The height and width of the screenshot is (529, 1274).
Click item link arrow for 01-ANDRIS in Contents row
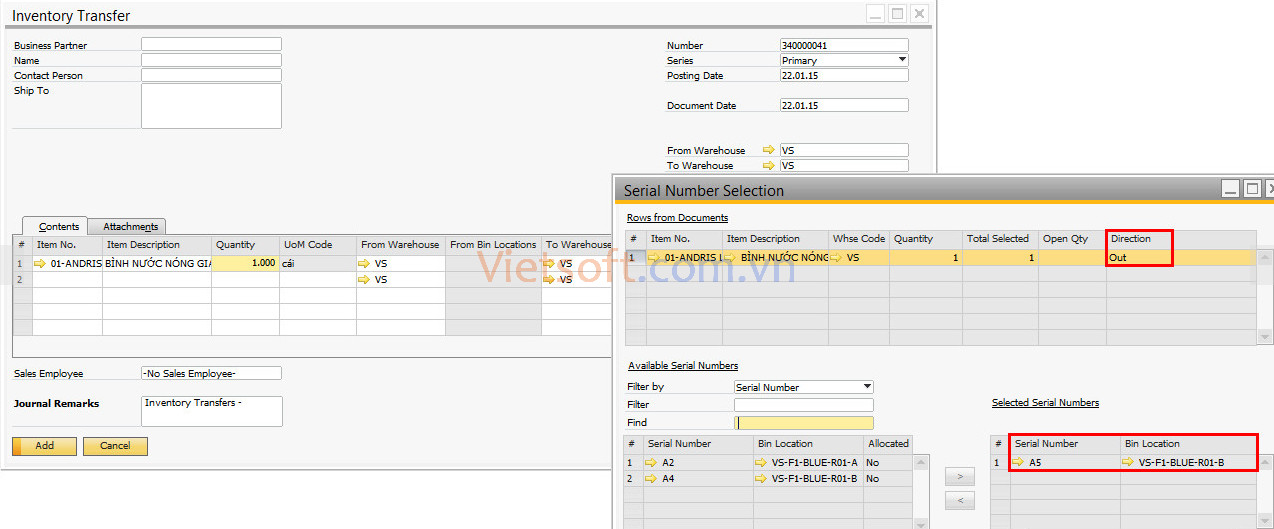pyautogui.click(x=40, y=264)
